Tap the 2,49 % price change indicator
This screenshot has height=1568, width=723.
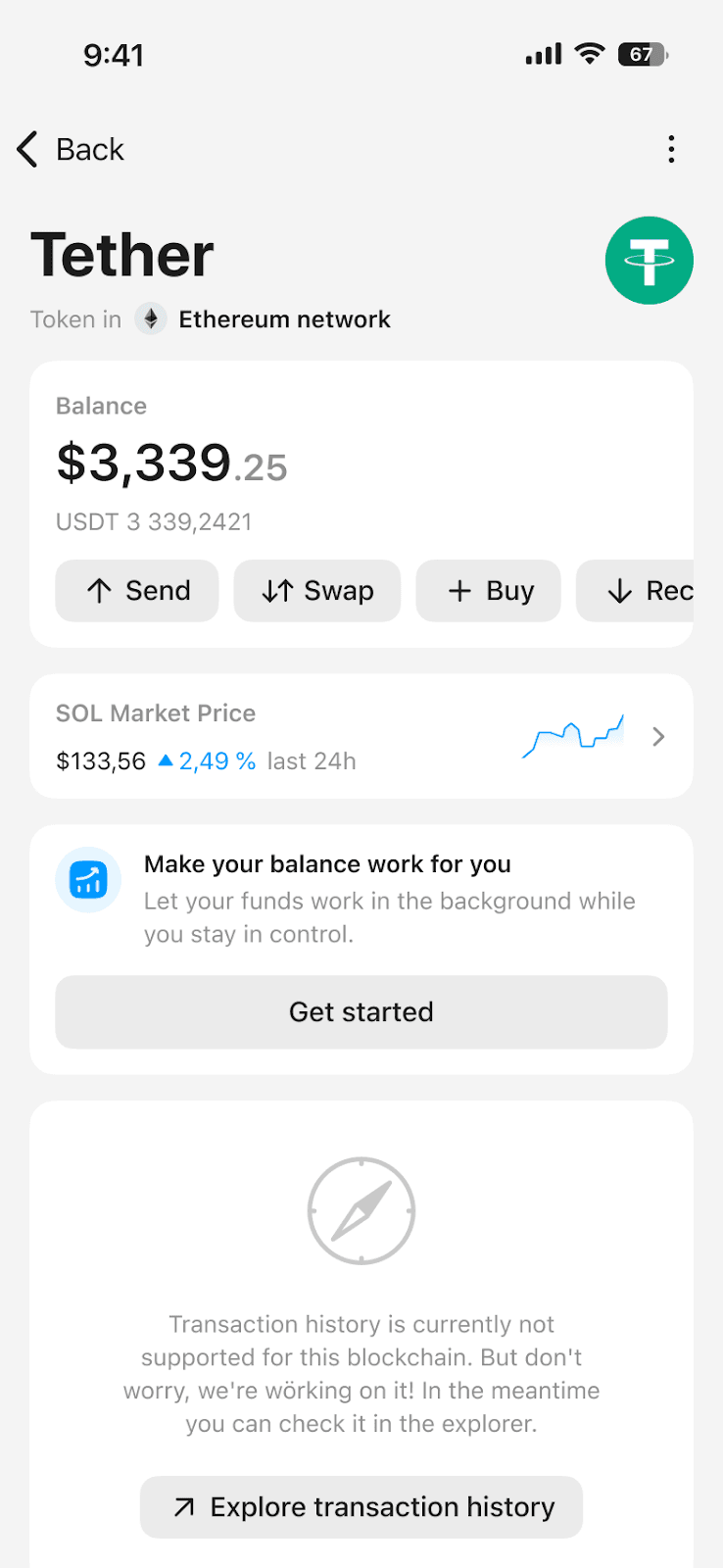click(x=207, y=761)
